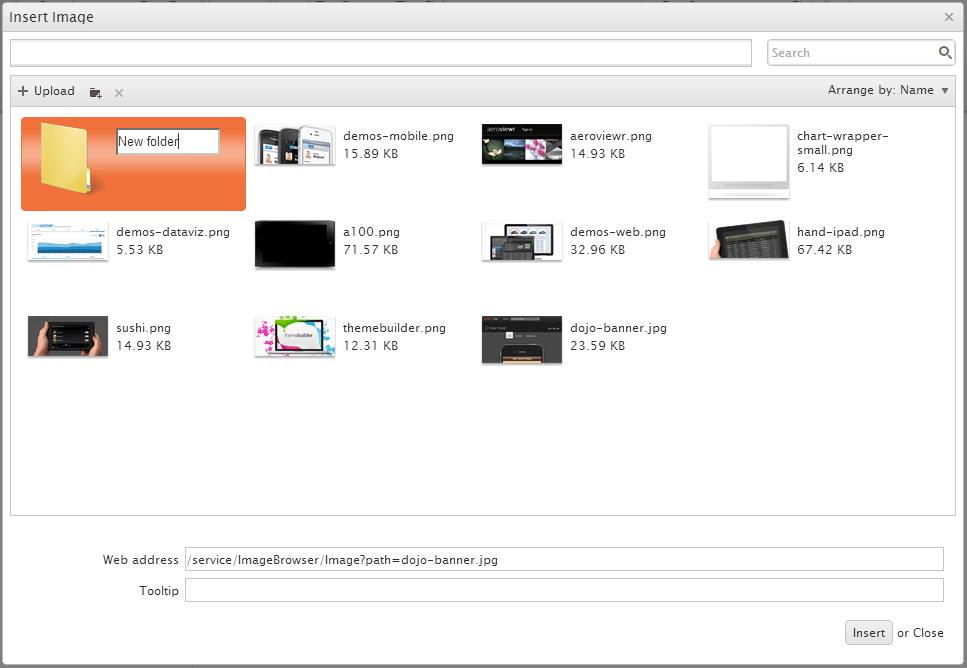
Task: Select the demos-mobile.png thumbnail
Action: [x=294, y=144]
